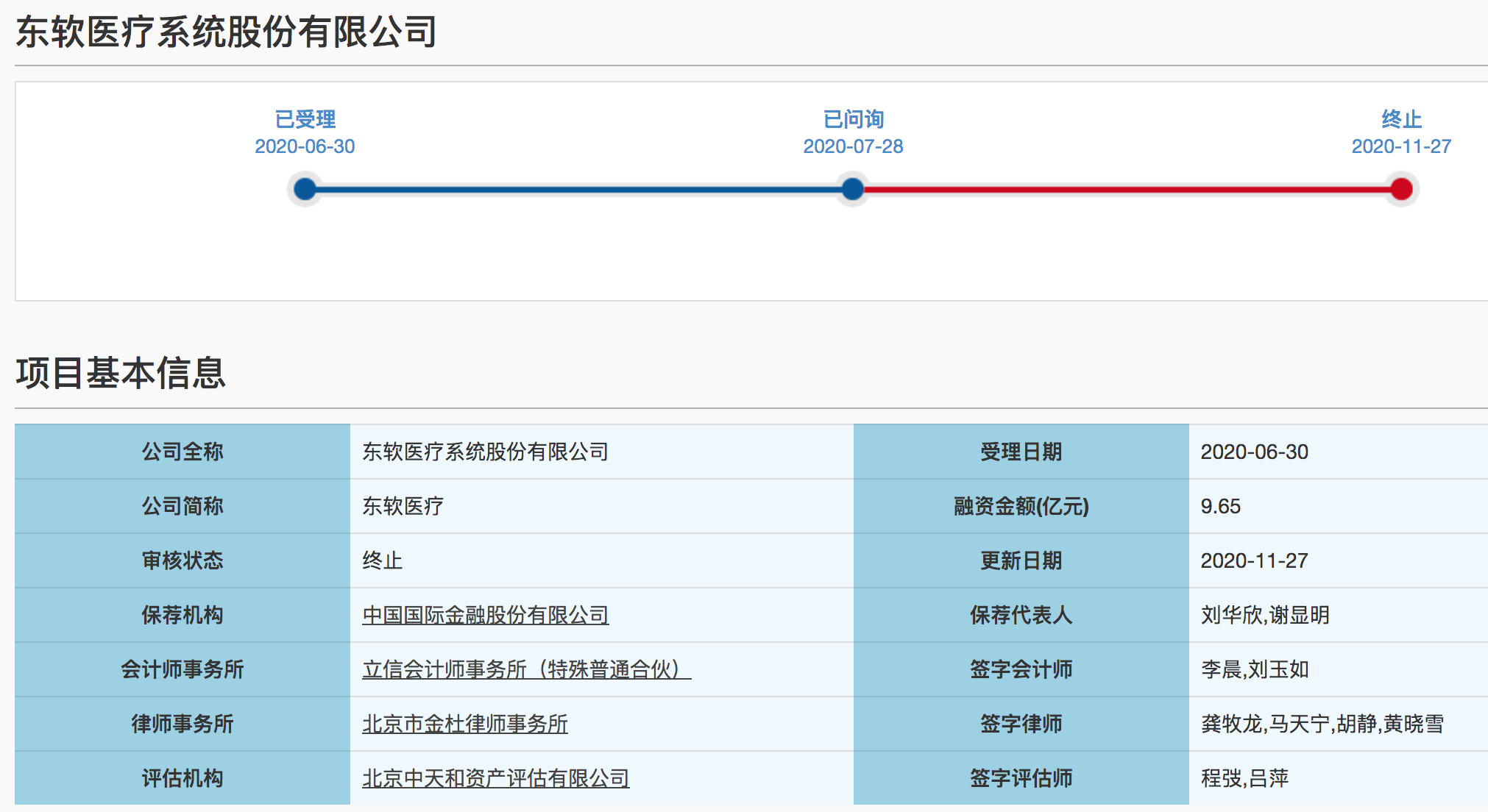
Task: Click the 律师事务所 header cell
Action: [183, 724]
